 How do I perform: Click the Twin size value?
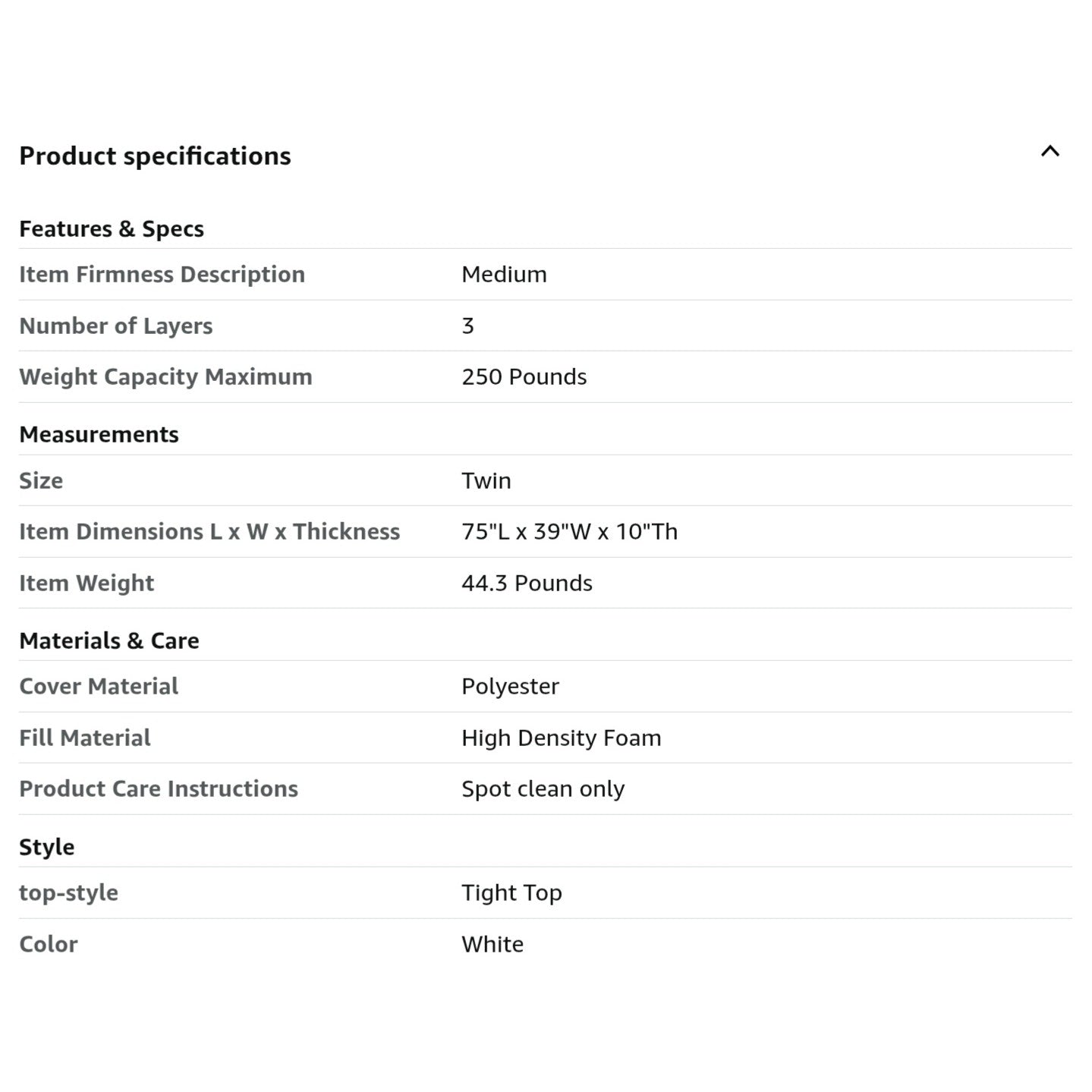pyautogui.click(x=486, y=481)
